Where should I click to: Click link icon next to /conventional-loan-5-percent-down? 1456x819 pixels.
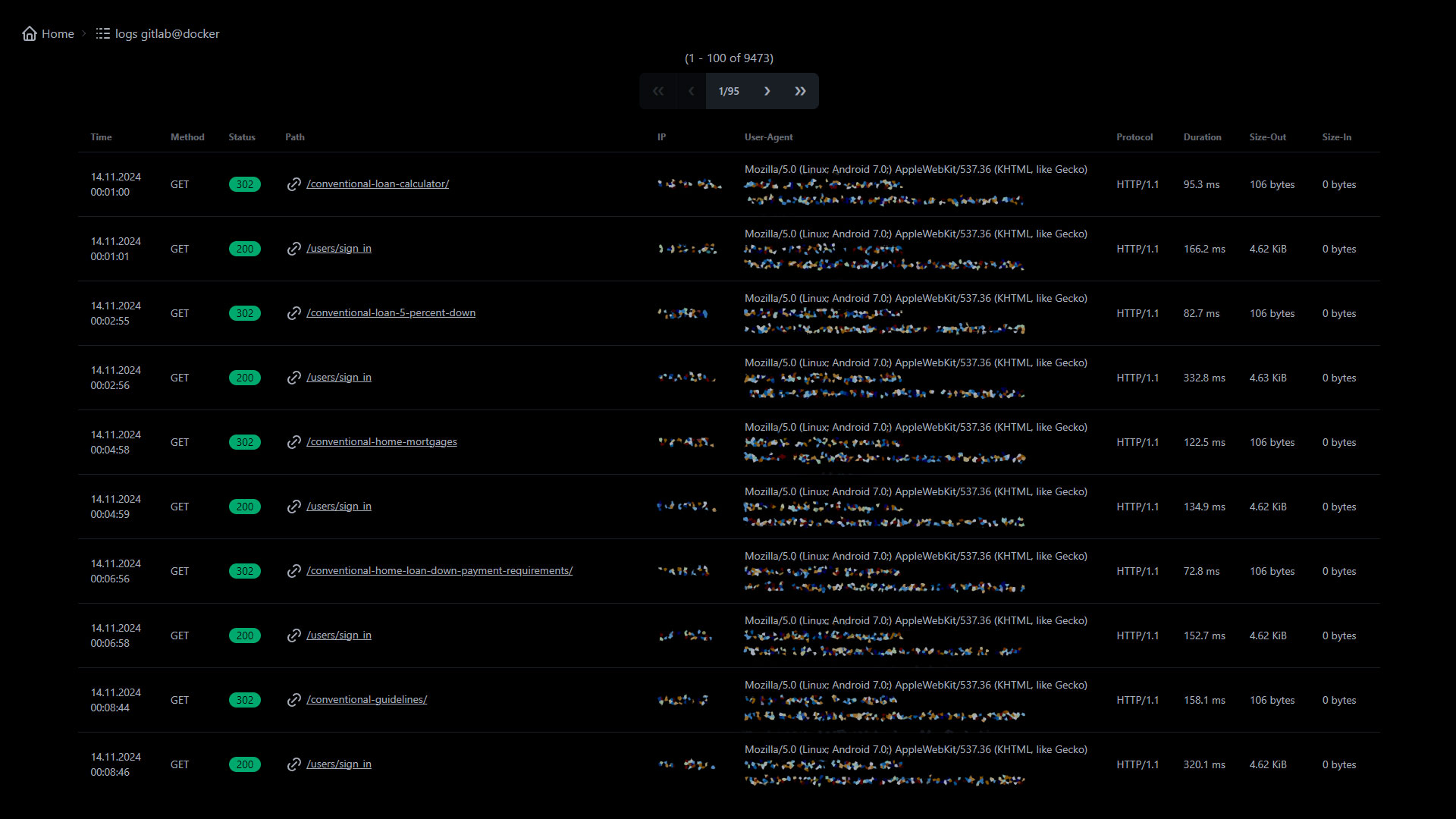294,313
